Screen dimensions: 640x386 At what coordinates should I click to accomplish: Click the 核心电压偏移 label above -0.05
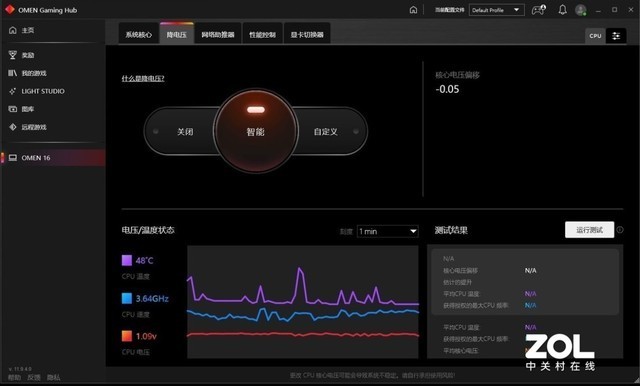click(x=458, y=75)
